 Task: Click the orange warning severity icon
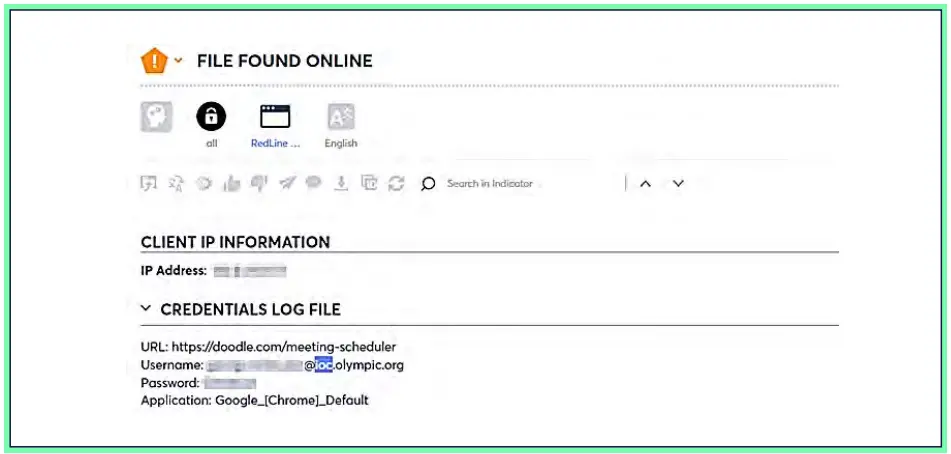pyautogui.click(x=154, y=61)
